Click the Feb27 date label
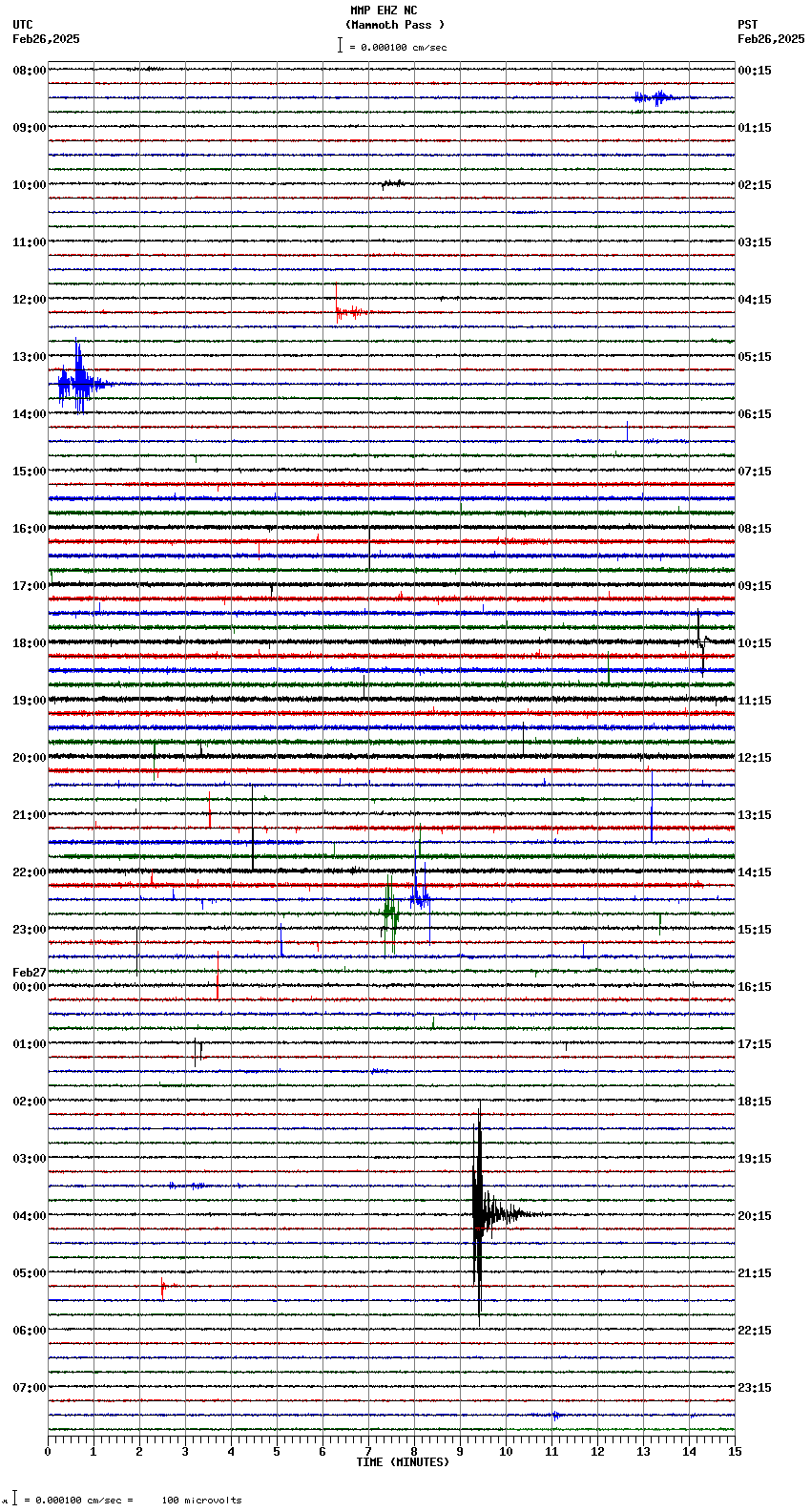811x1512 pixels. click(x=29, y=973)
